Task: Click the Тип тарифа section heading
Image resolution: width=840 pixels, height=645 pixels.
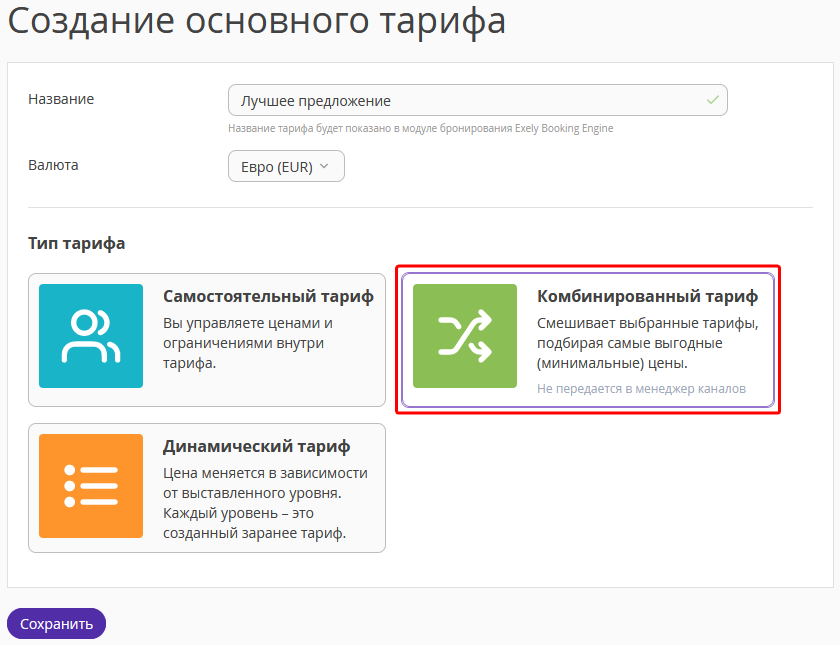Action: (77, 244)
